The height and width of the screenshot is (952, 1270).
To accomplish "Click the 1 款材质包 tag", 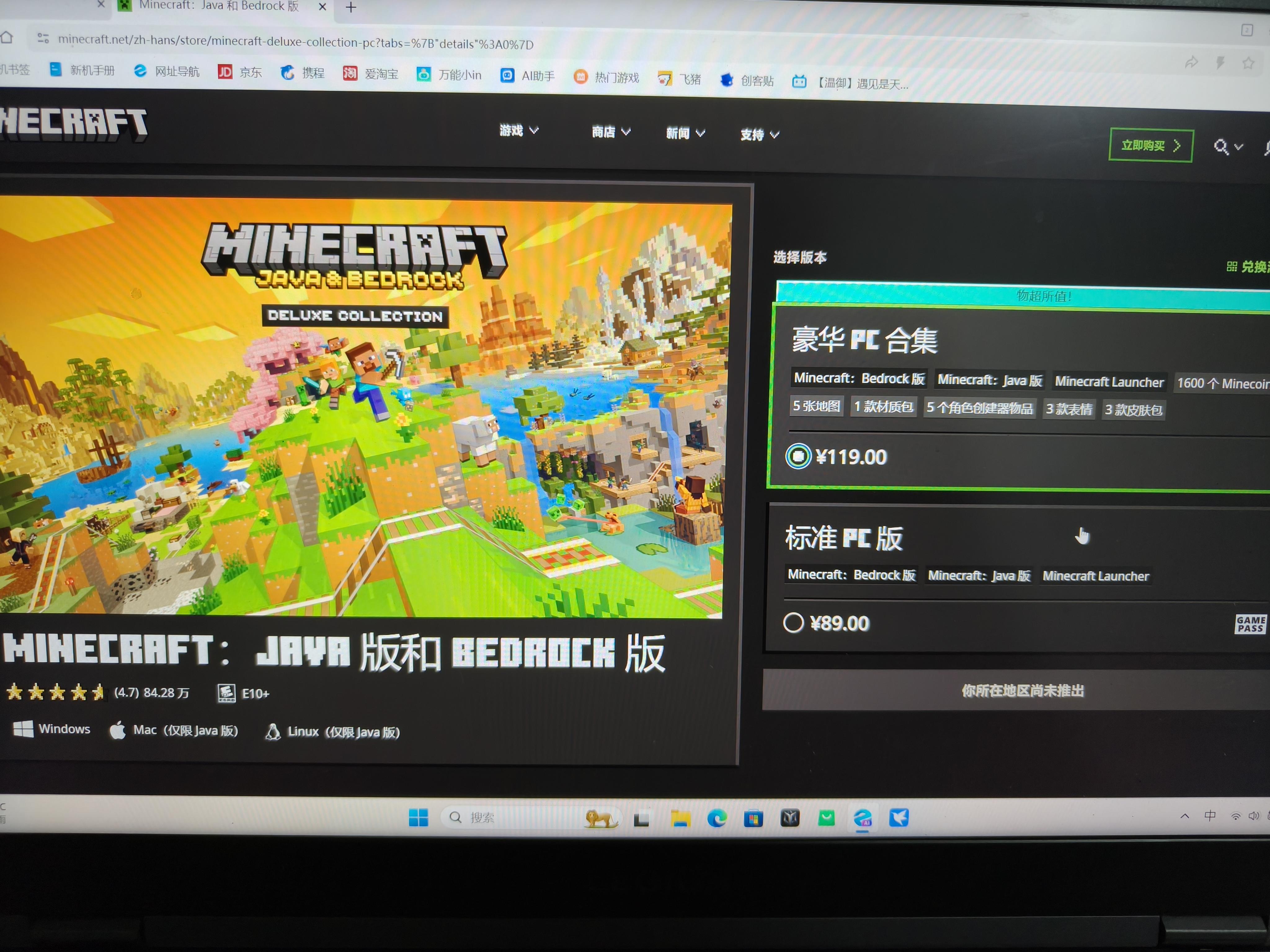I will 884,407.
